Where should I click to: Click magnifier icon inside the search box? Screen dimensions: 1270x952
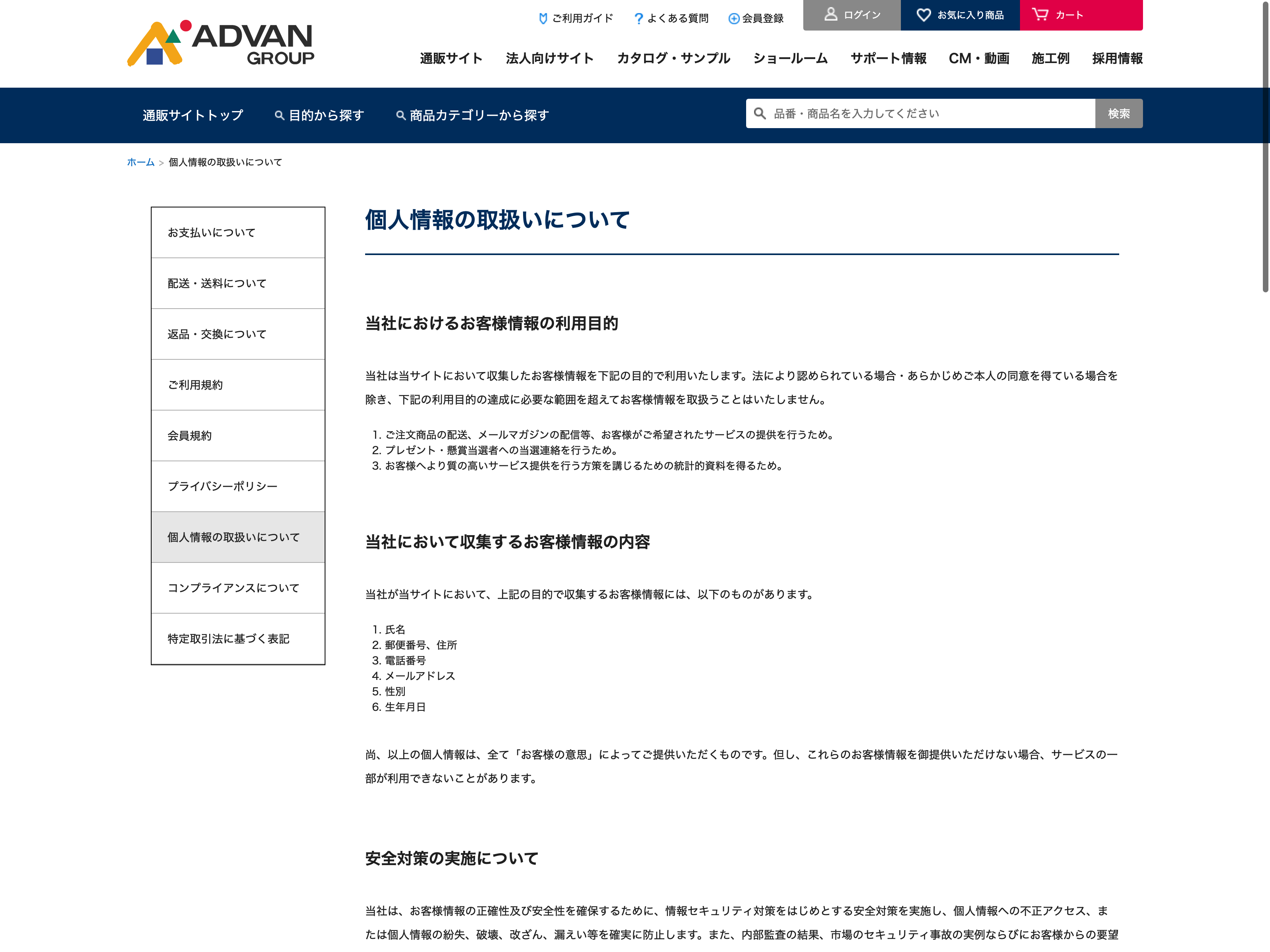coord(760,113)
